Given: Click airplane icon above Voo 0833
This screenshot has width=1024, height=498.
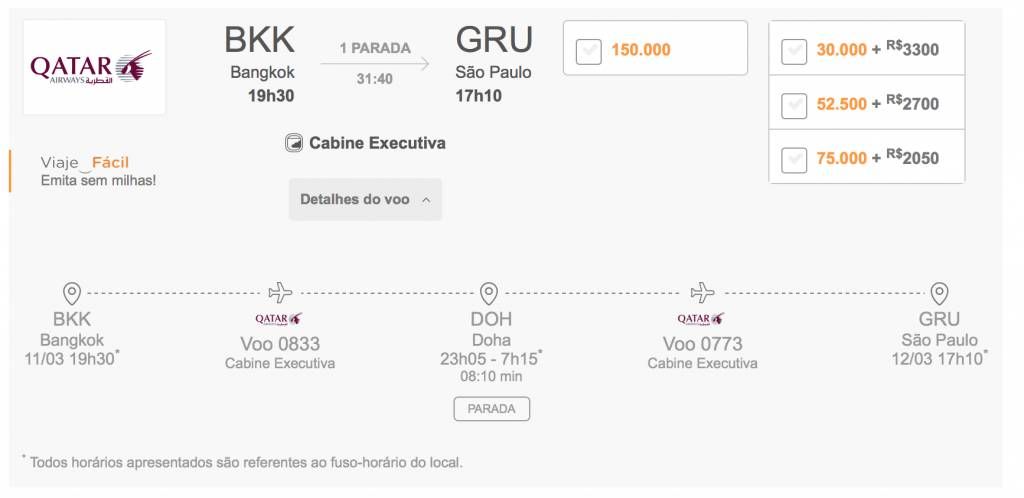Looking at the screenshot, I should (280, 292).
